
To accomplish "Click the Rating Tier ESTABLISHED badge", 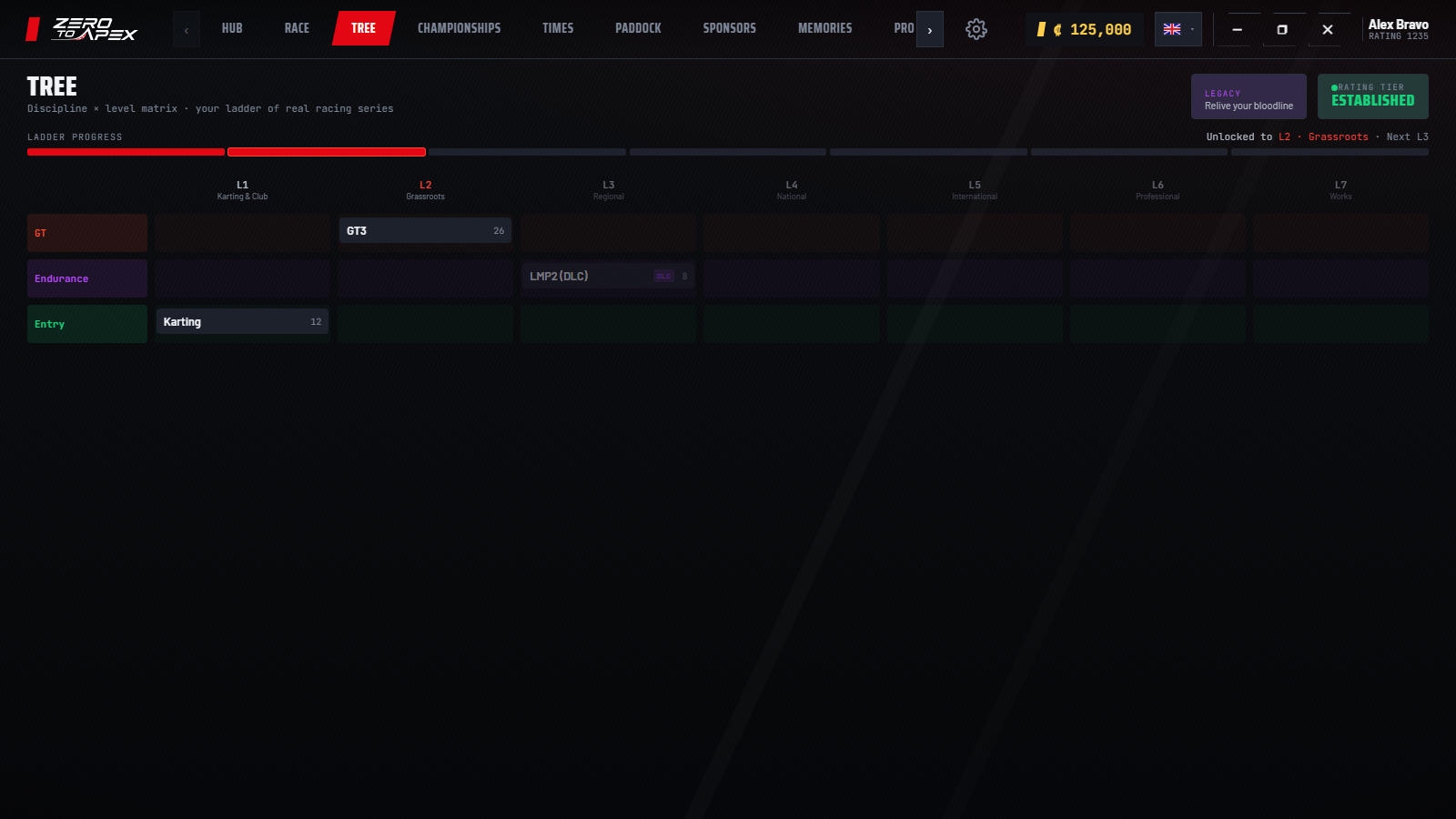I will click(x=1373, y=96).
